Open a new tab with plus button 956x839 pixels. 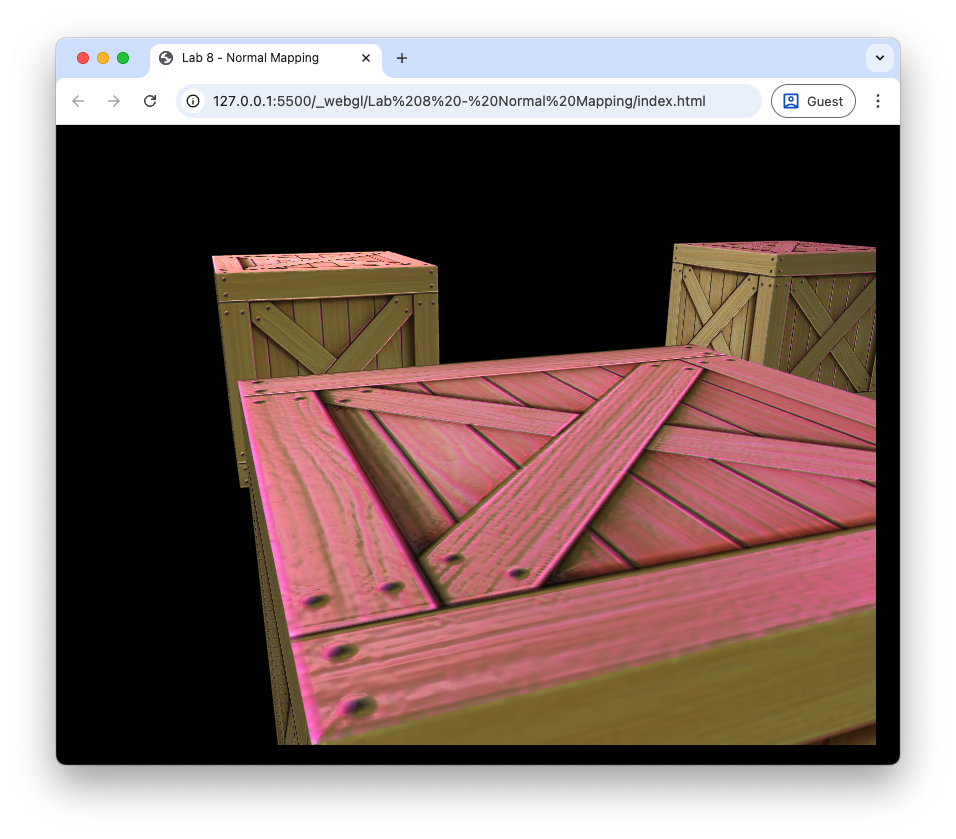click(402, 58)
